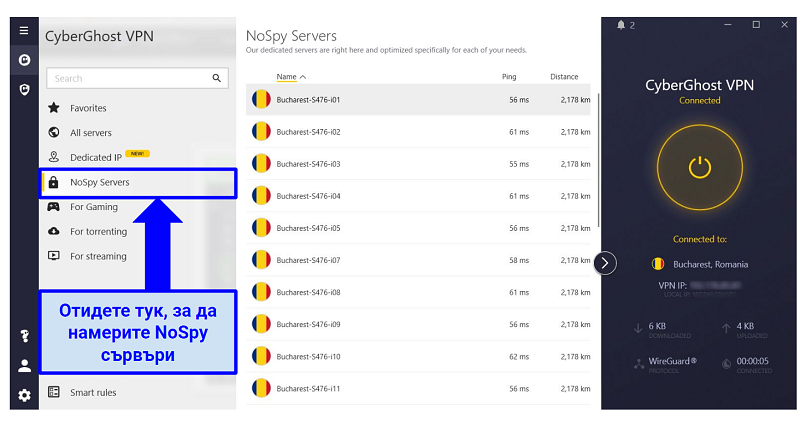The image size is (806, 431).
Task: Click the flag beside Bucharest-S476-i11
Action: pyautogui.click(x=261, y=388)
